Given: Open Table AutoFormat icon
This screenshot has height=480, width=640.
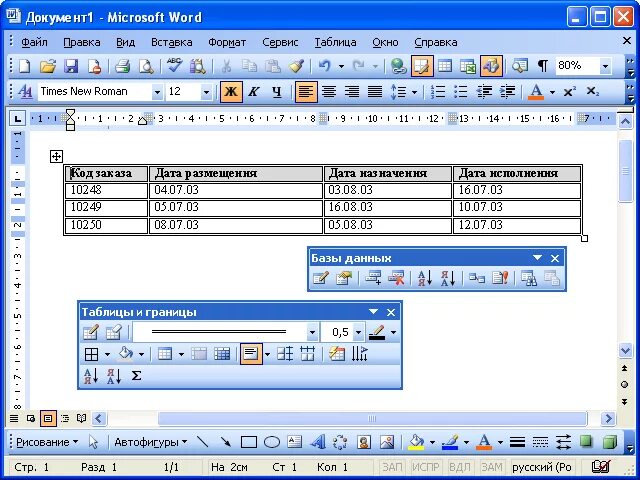Looking at the screenshot, I should click(x=337, y=354).
